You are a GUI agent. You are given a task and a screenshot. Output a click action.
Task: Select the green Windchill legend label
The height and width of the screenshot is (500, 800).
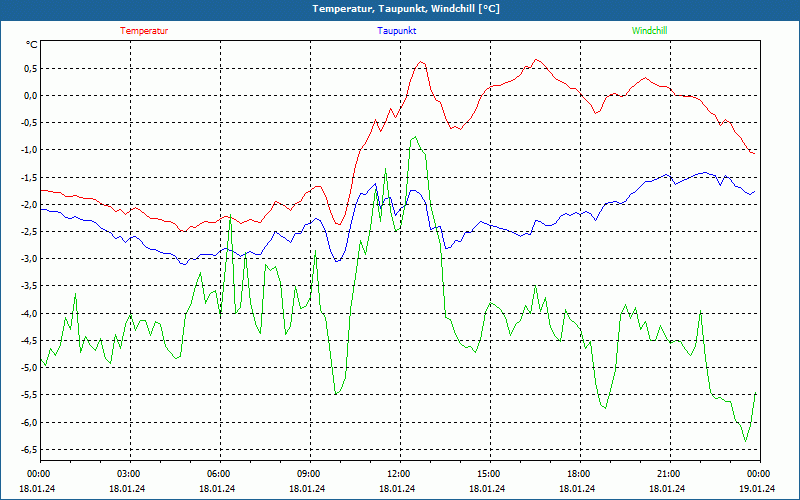(649, 31)
